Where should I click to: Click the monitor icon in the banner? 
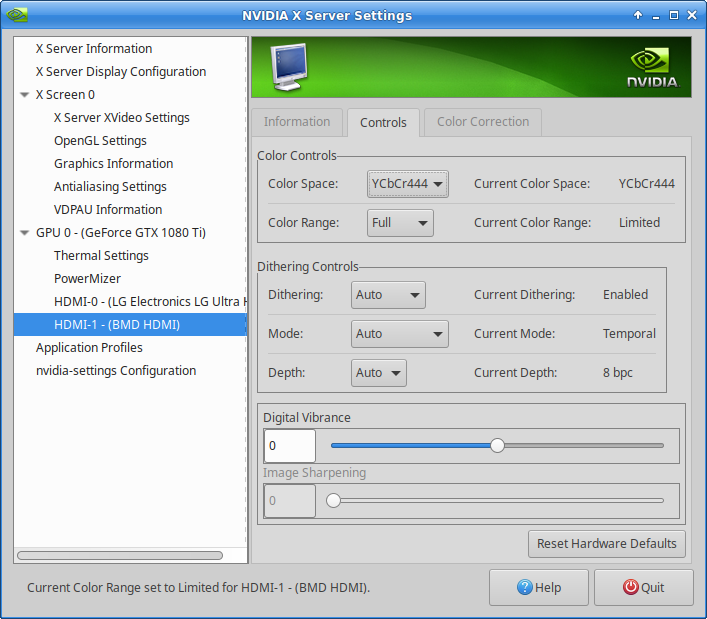pyautogui.click(x=287, y=68)
